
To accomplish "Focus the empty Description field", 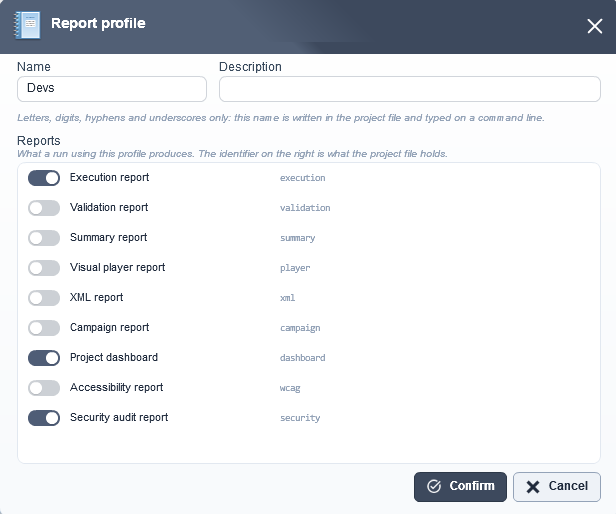I will pyautogui.click(x=410, y=89).
